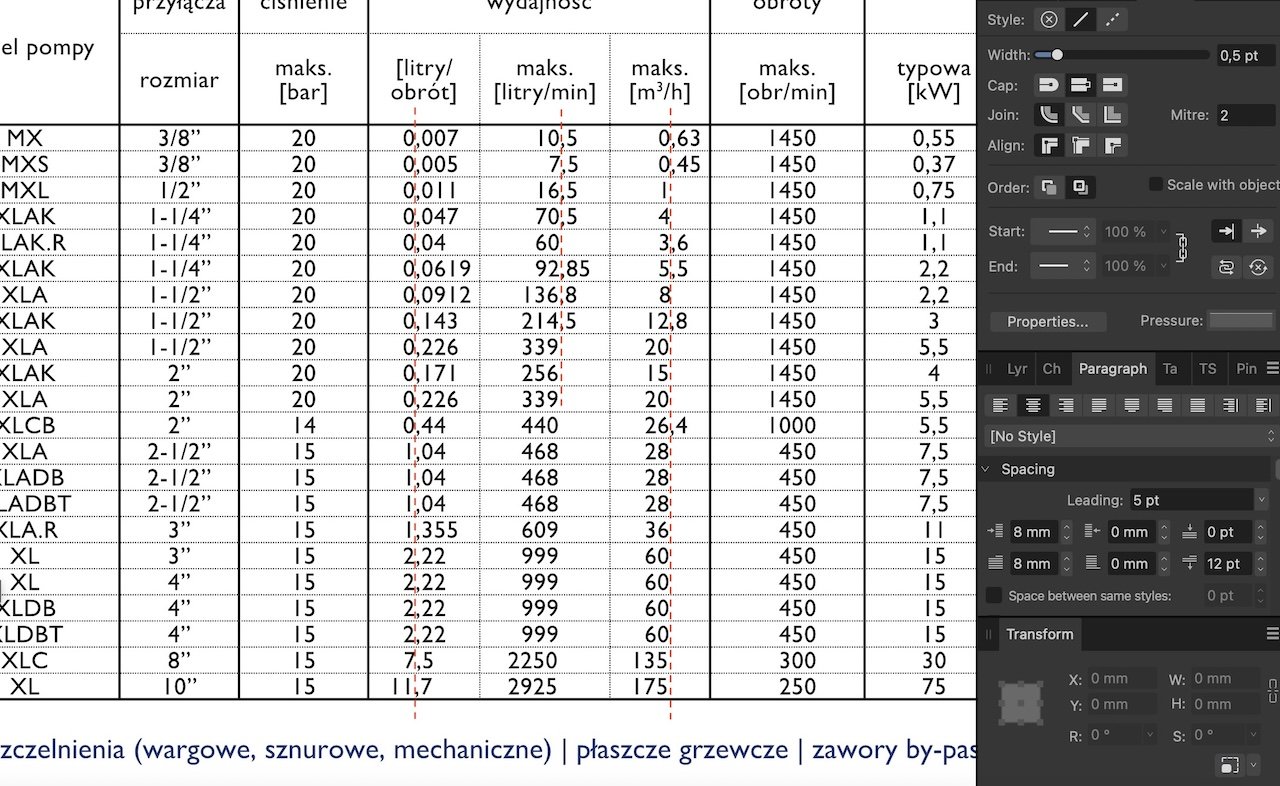
Task: Click the stroke Width slider
Action: tap(1122, 55)
